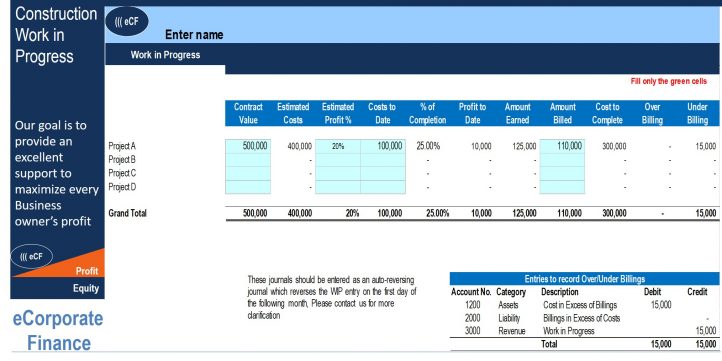Click the Under Billing column header

pyautogui.click(x=697, y=113)
